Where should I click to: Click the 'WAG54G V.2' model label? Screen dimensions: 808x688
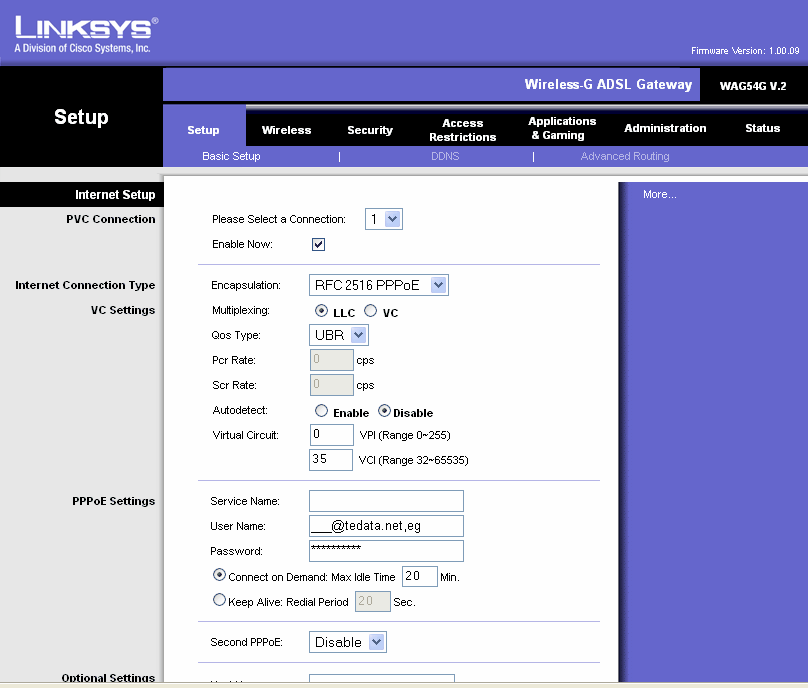tap(753, 86)
